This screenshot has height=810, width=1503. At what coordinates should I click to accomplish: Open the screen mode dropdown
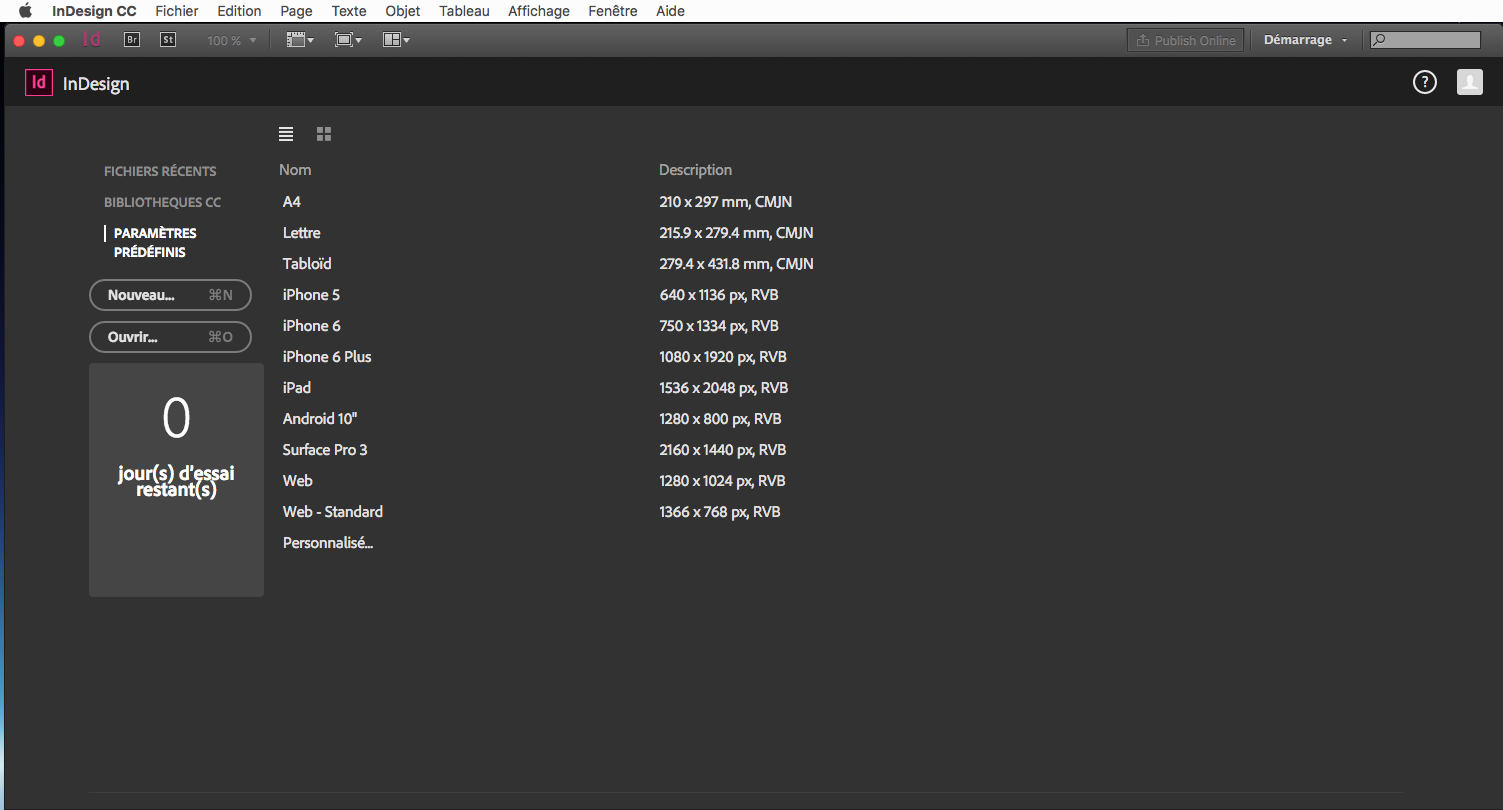[348, 40]
